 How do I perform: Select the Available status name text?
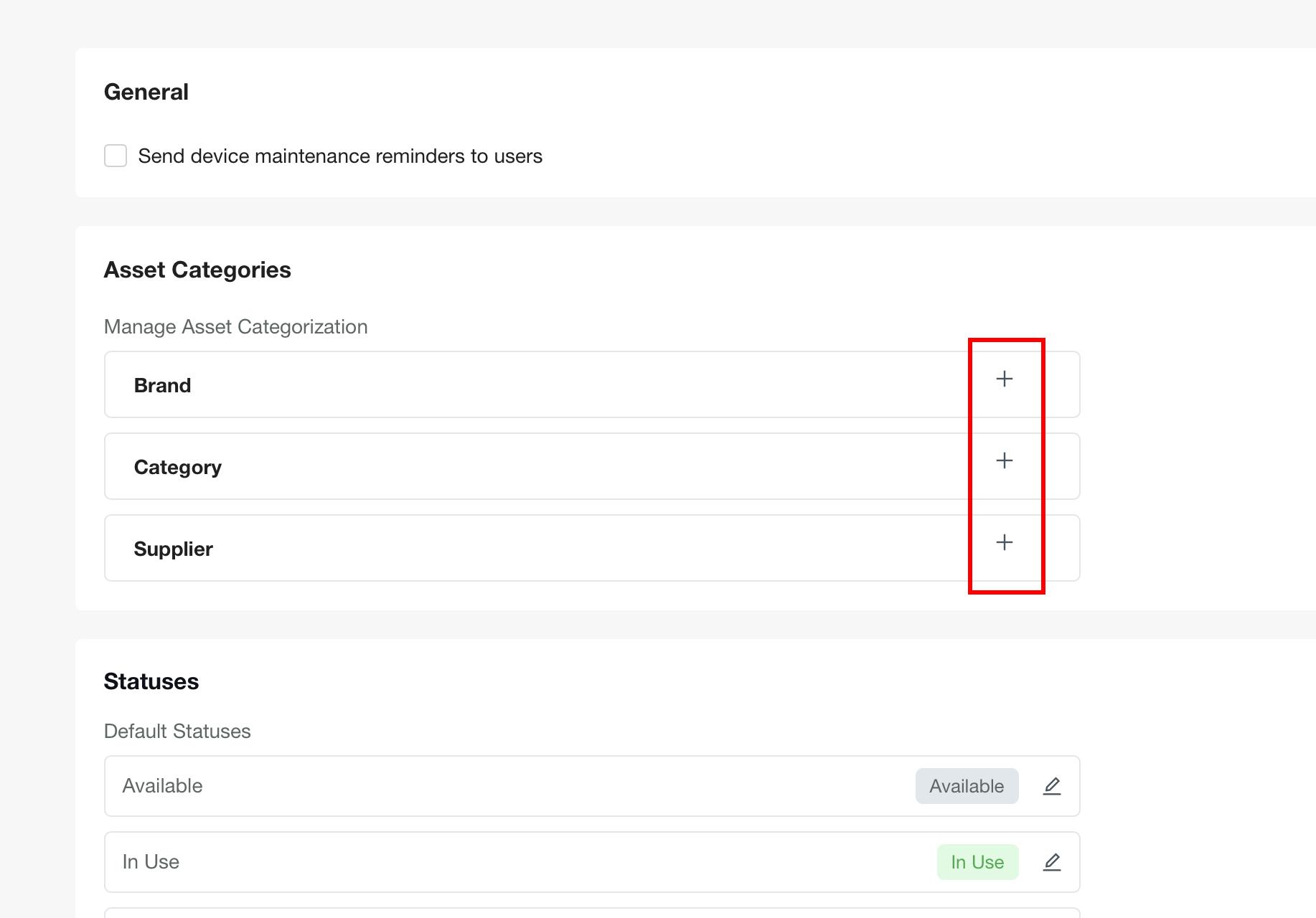coord(162,786)
